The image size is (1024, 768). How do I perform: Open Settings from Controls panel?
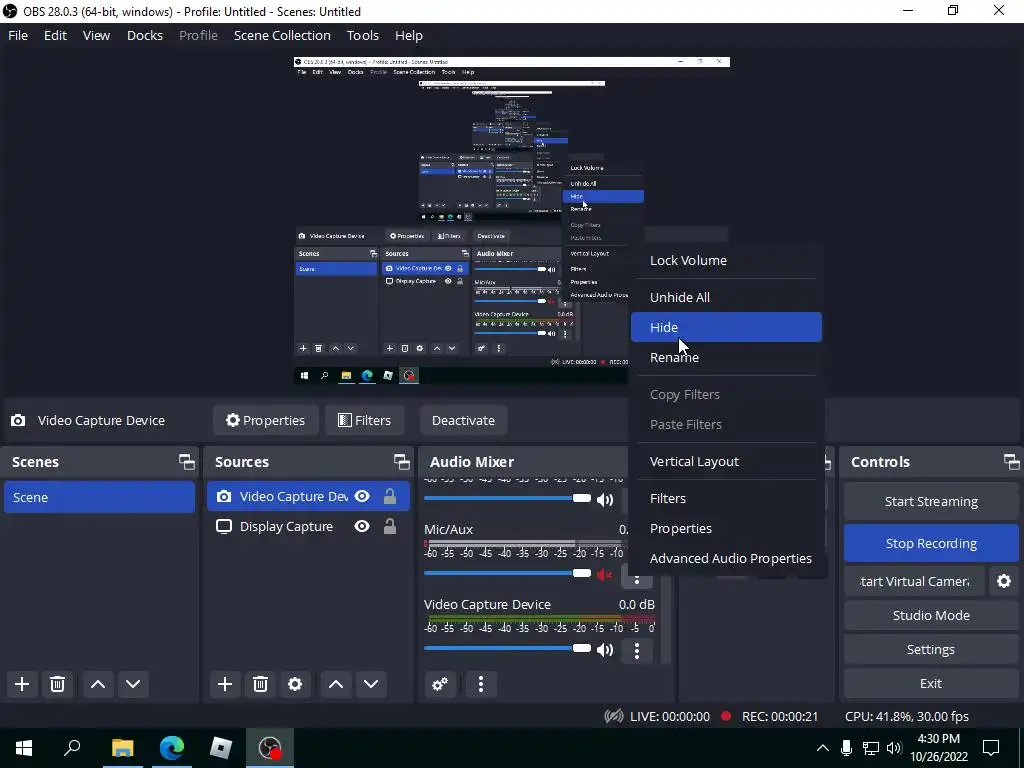(x=931, y=649)
